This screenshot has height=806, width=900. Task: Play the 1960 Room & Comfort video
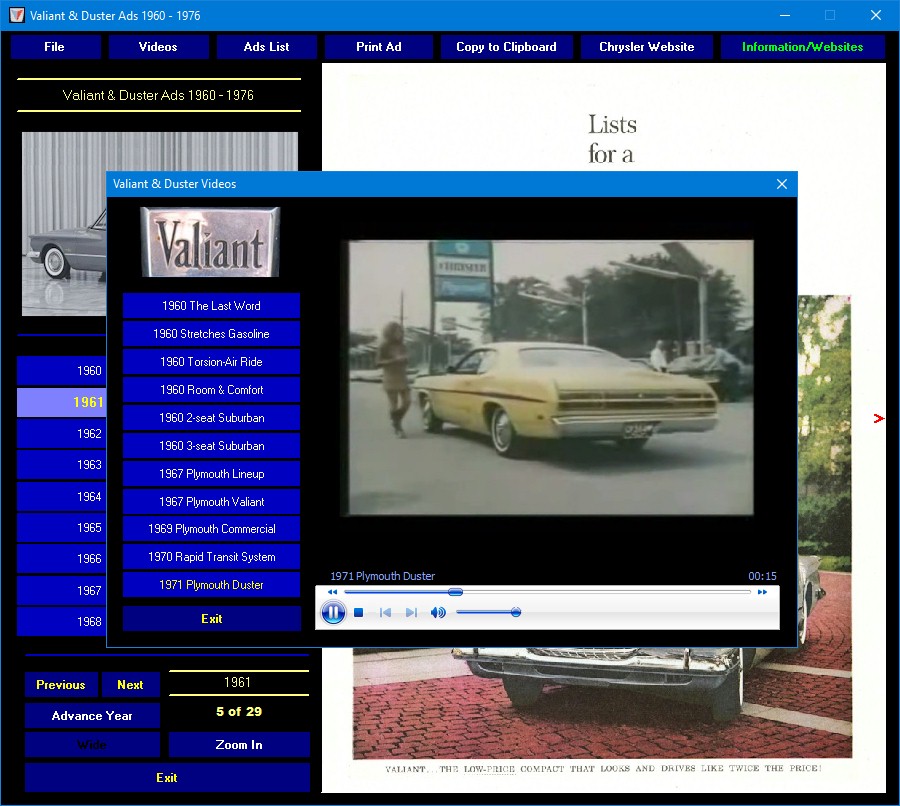211,390
